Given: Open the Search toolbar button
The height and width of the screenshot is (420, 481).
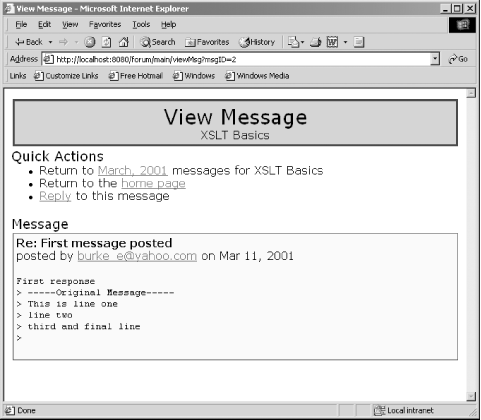Looking at the screenshot, I should coord(157,42).
